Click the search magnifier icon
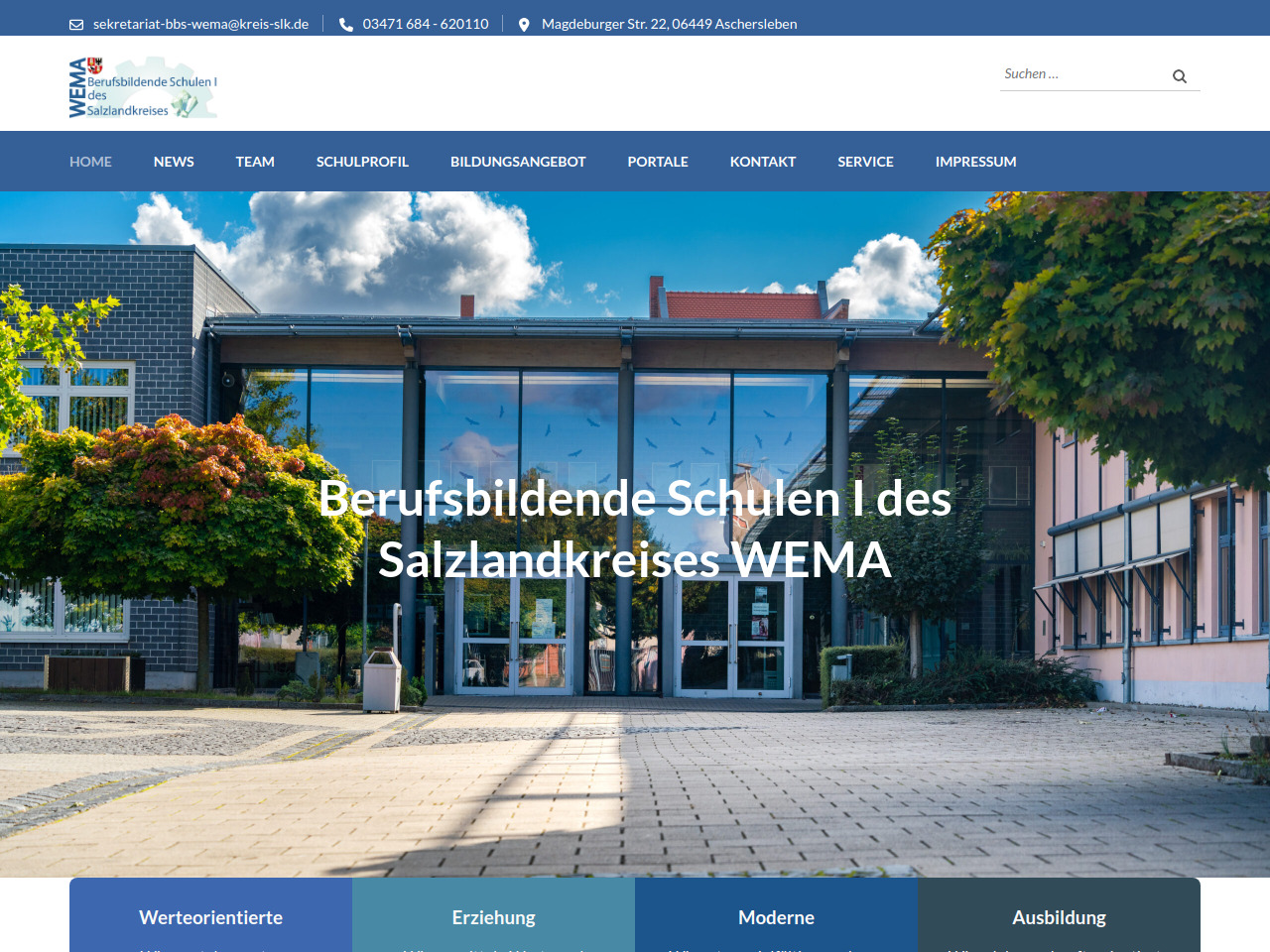1270x952 pixels. coord(1180,76)
